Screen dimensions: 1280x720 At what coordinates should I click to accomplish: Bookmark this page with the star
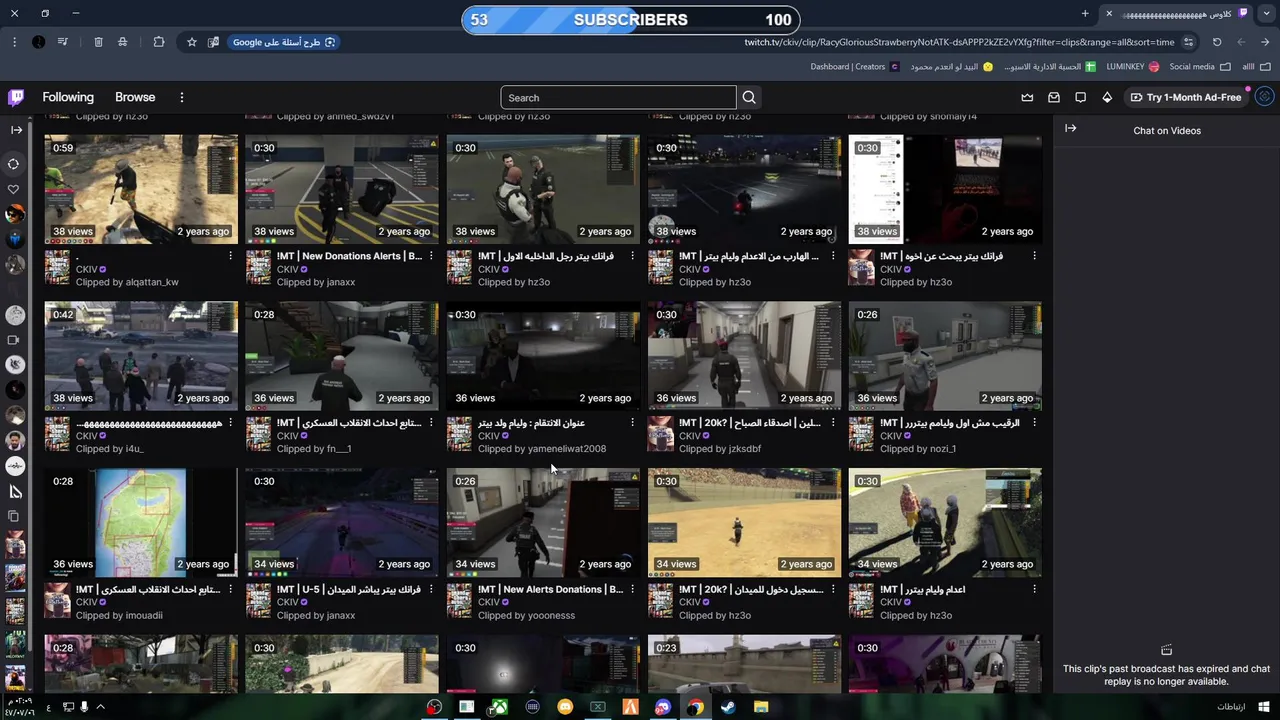(192, 42)
